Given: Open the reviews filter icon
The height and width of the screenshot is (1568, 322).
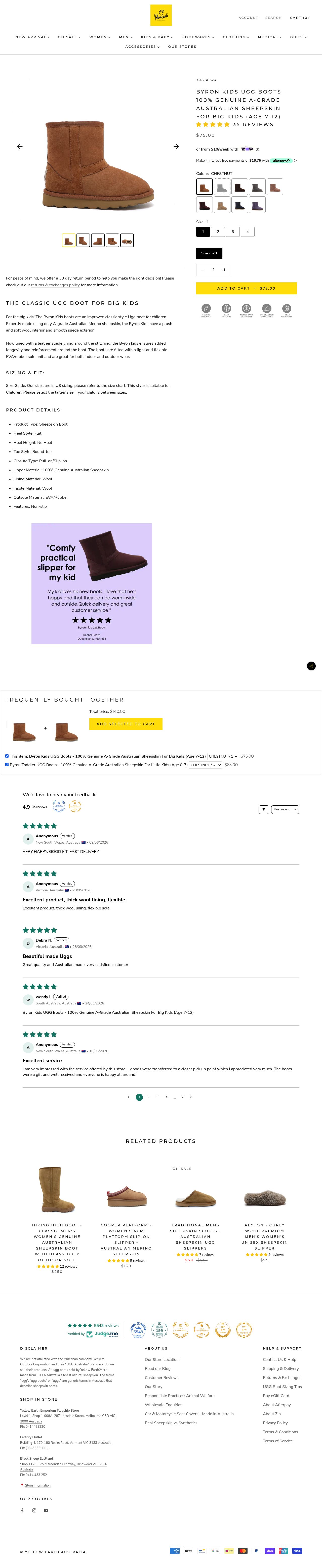Looking at the screenshot, I should (264, 810).
